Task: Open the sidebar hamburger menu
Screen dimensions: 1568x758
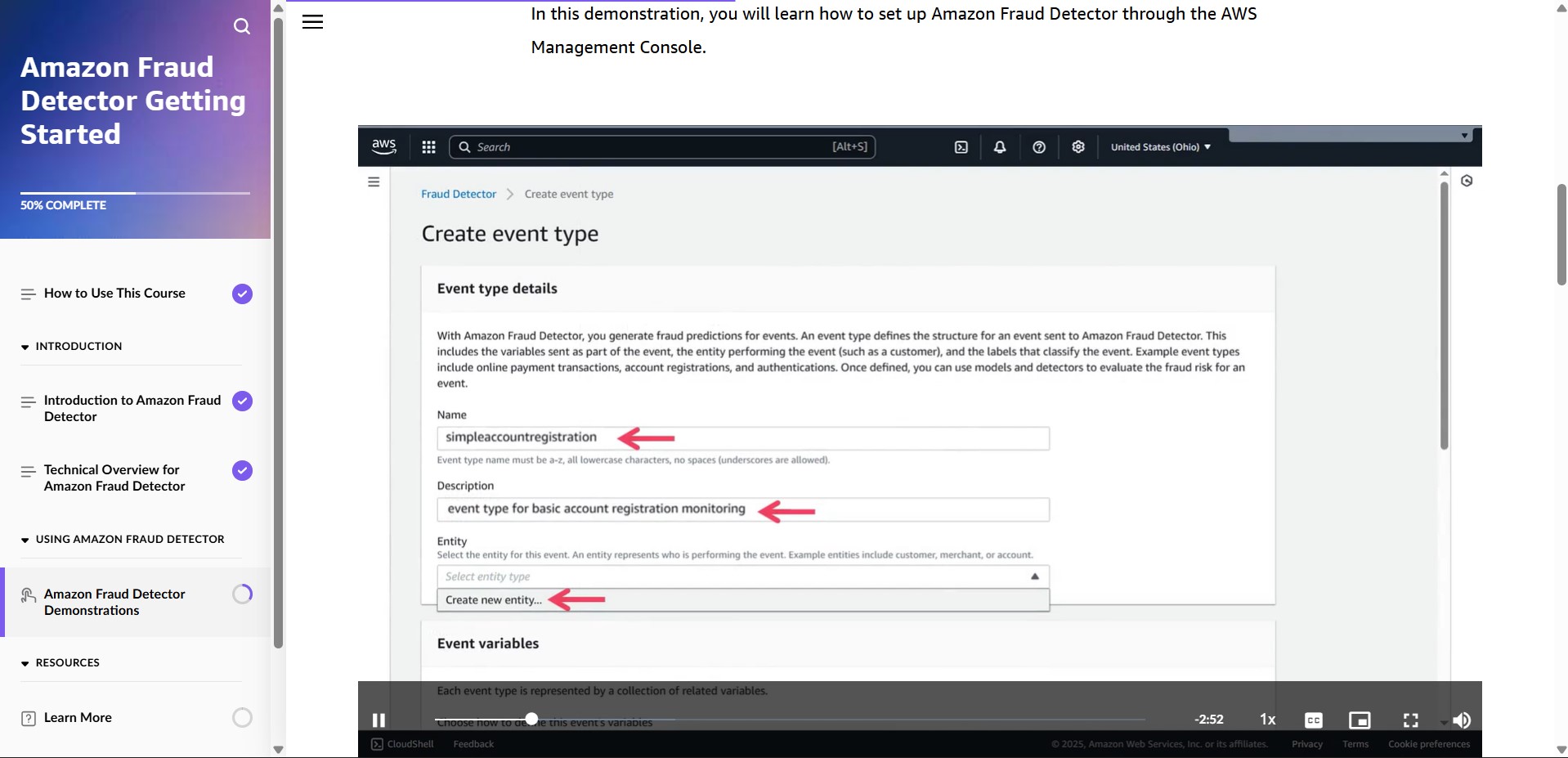Action: click(312, 21)
